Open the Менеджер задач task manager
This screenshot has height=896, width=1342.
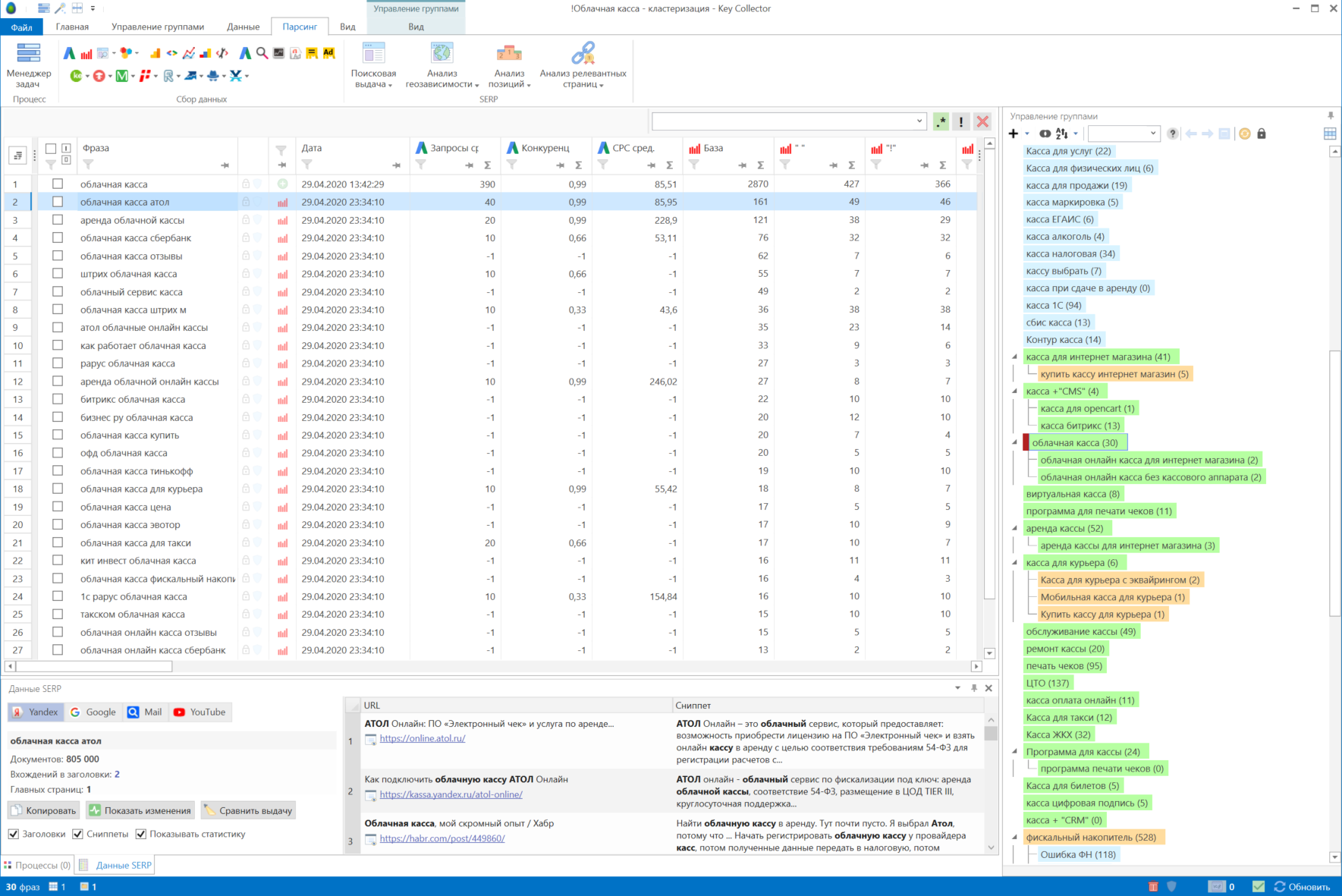[29, 65]
